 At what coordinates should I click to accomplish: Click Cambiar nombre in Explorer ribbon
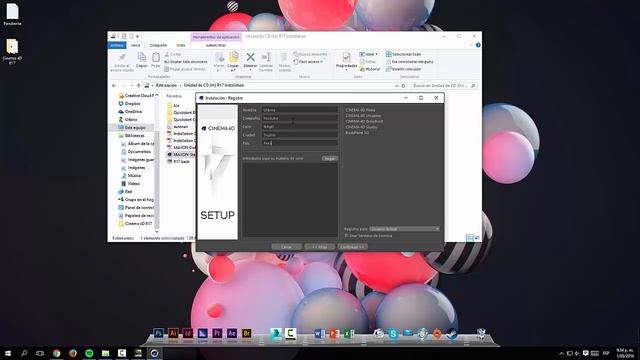pos(266,62)
